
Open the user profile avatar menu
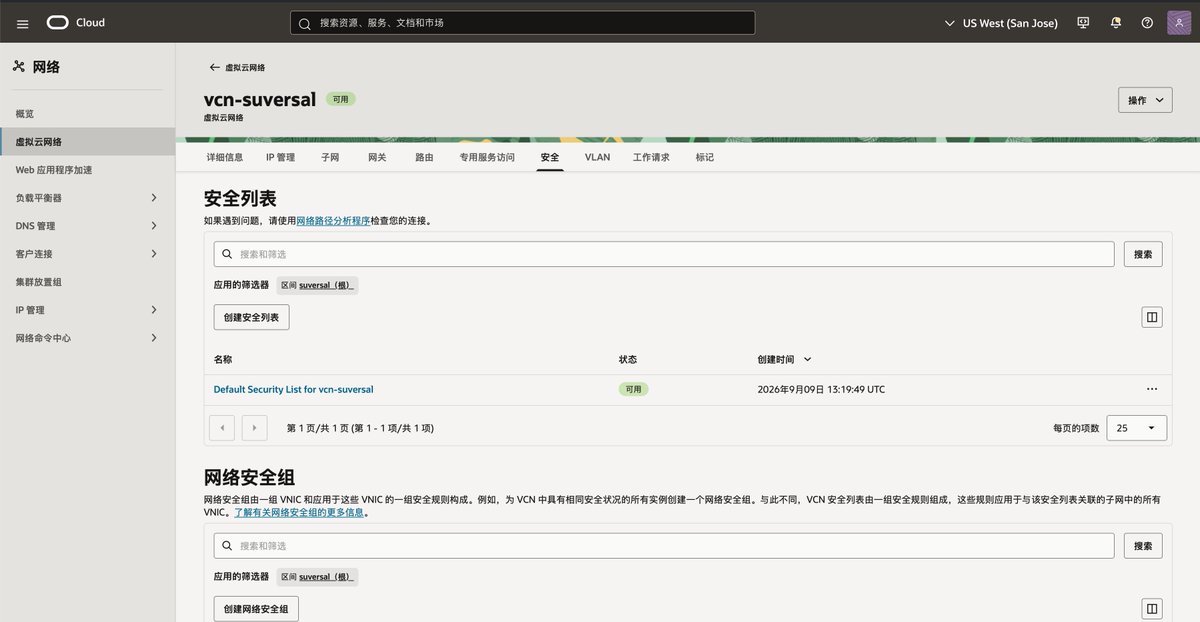[x=1179, y=23]
